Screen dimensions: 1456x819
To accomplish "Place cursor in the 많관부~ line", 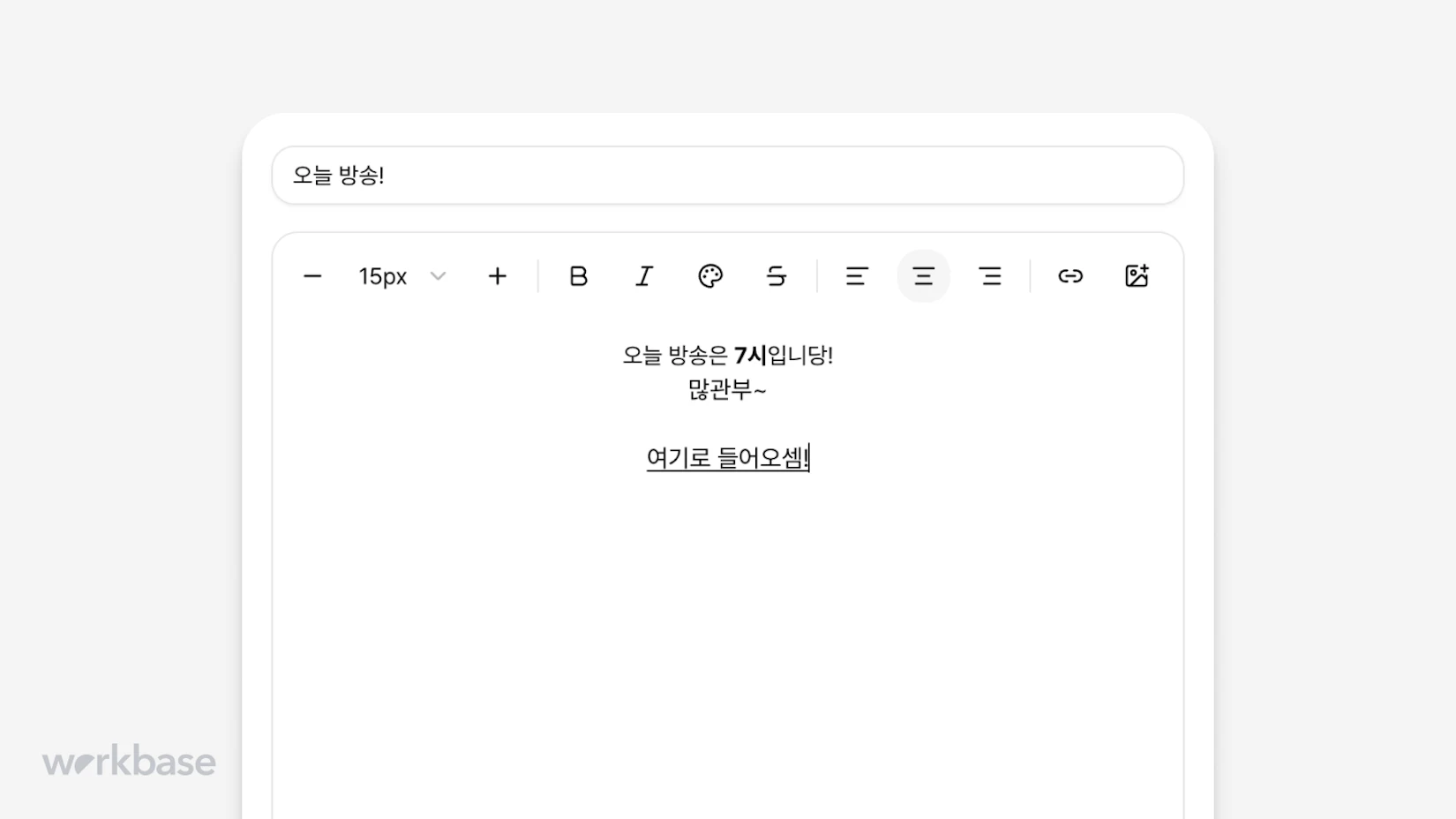I will point(727,389).
